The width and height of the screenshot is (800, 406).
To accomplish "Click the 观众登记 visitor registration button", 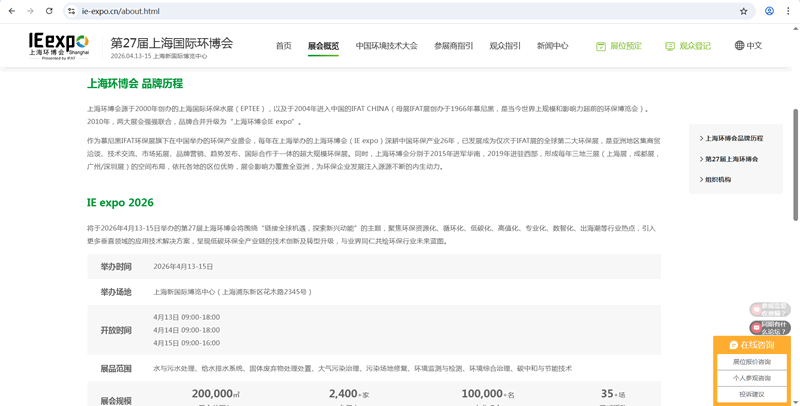I will pyautogui.click(x=688, y=46).
